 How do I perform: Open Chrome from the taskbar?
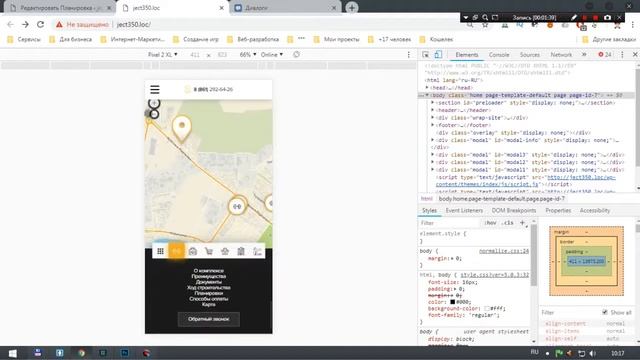pyautogui.click(x=81, y=353)
